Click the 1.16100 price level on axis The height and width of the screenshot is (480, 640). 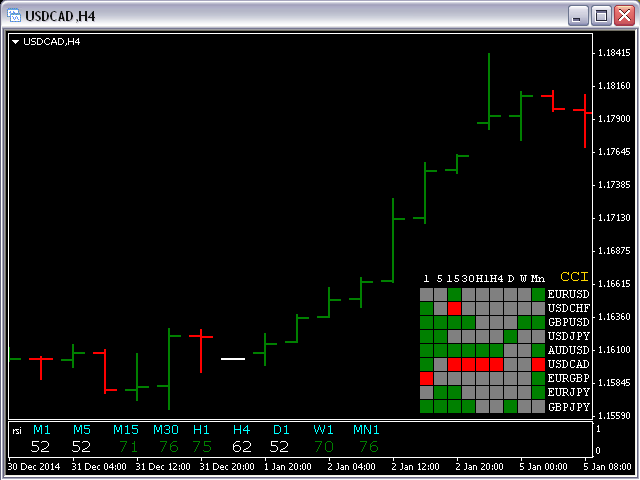click(614, 350)
